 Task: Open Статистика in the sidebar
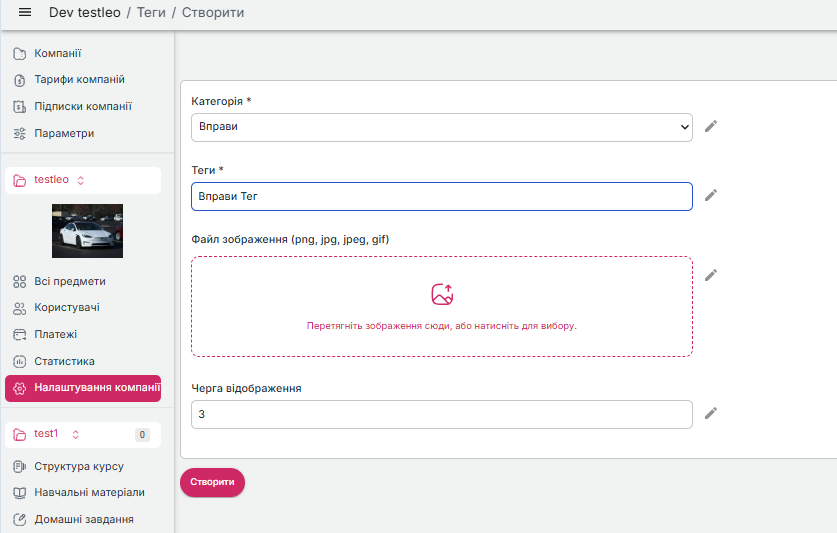64,361
